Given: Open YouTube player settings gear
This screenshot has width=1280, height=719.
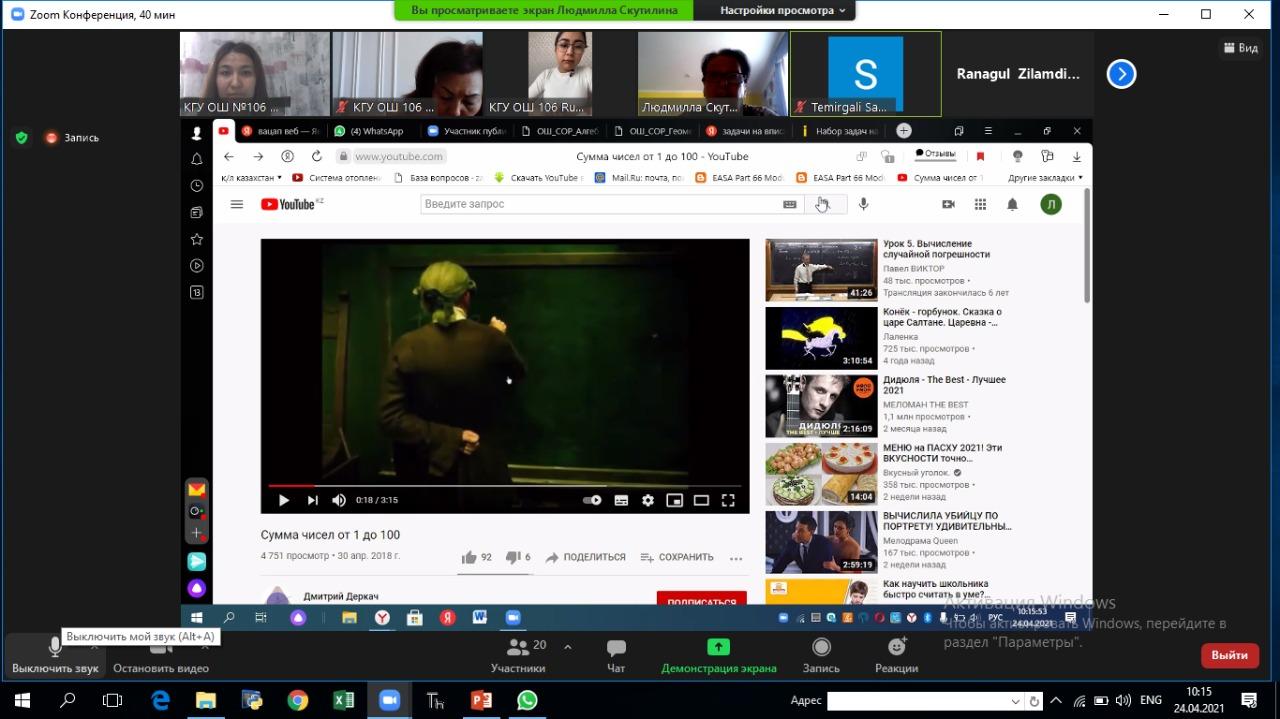Looking at the screenshot, I should (x=647, y=500).
